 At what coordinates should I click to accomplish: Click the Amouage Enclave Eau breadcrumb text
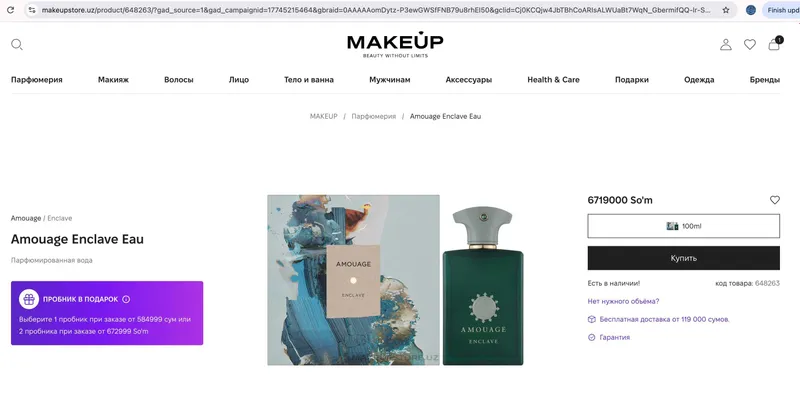445,116
